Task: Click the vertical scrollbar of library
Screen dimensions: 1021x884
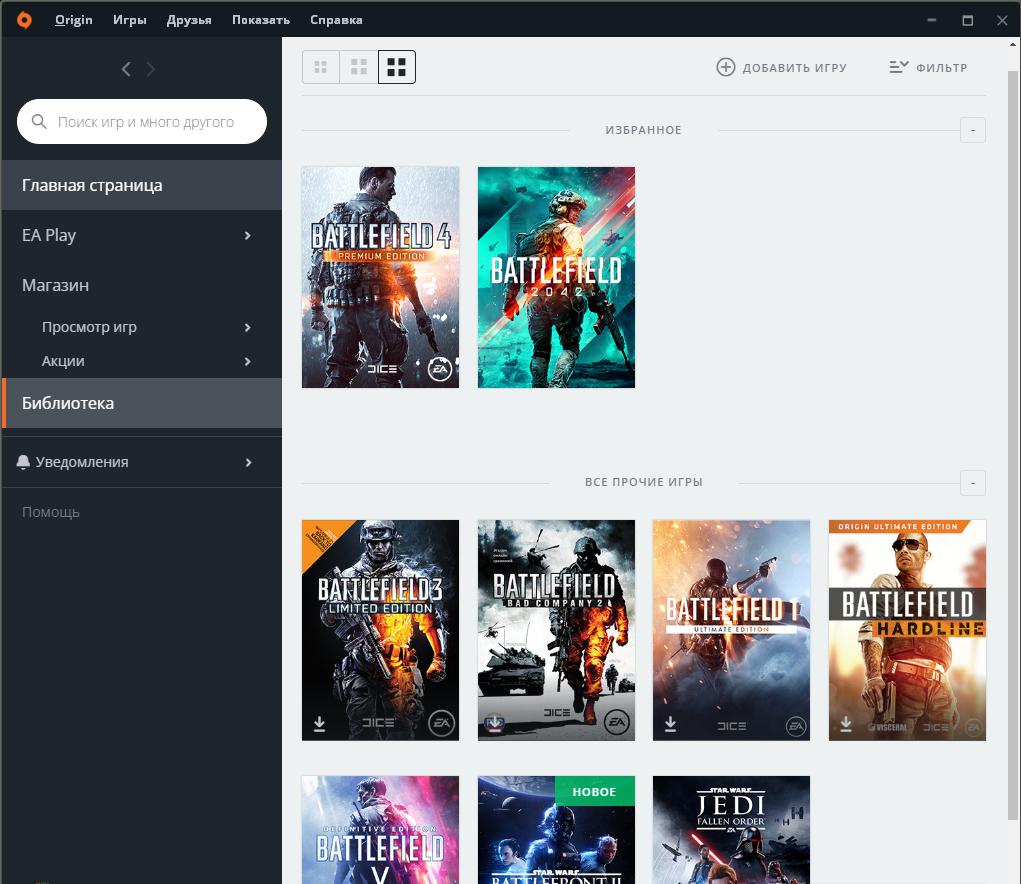Action: pyautogui.click(x=1013, y=443)
